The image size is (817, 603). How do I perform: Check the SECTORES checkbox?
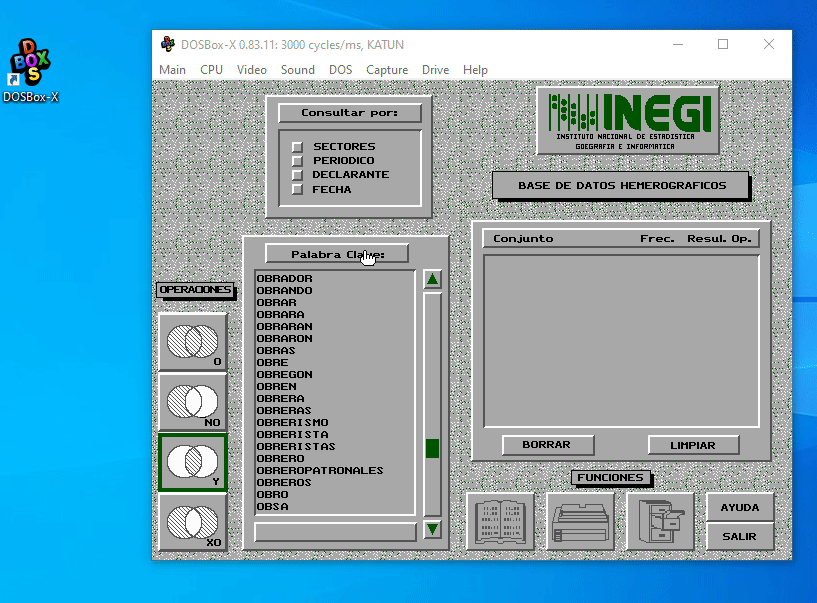coord(297,146)
